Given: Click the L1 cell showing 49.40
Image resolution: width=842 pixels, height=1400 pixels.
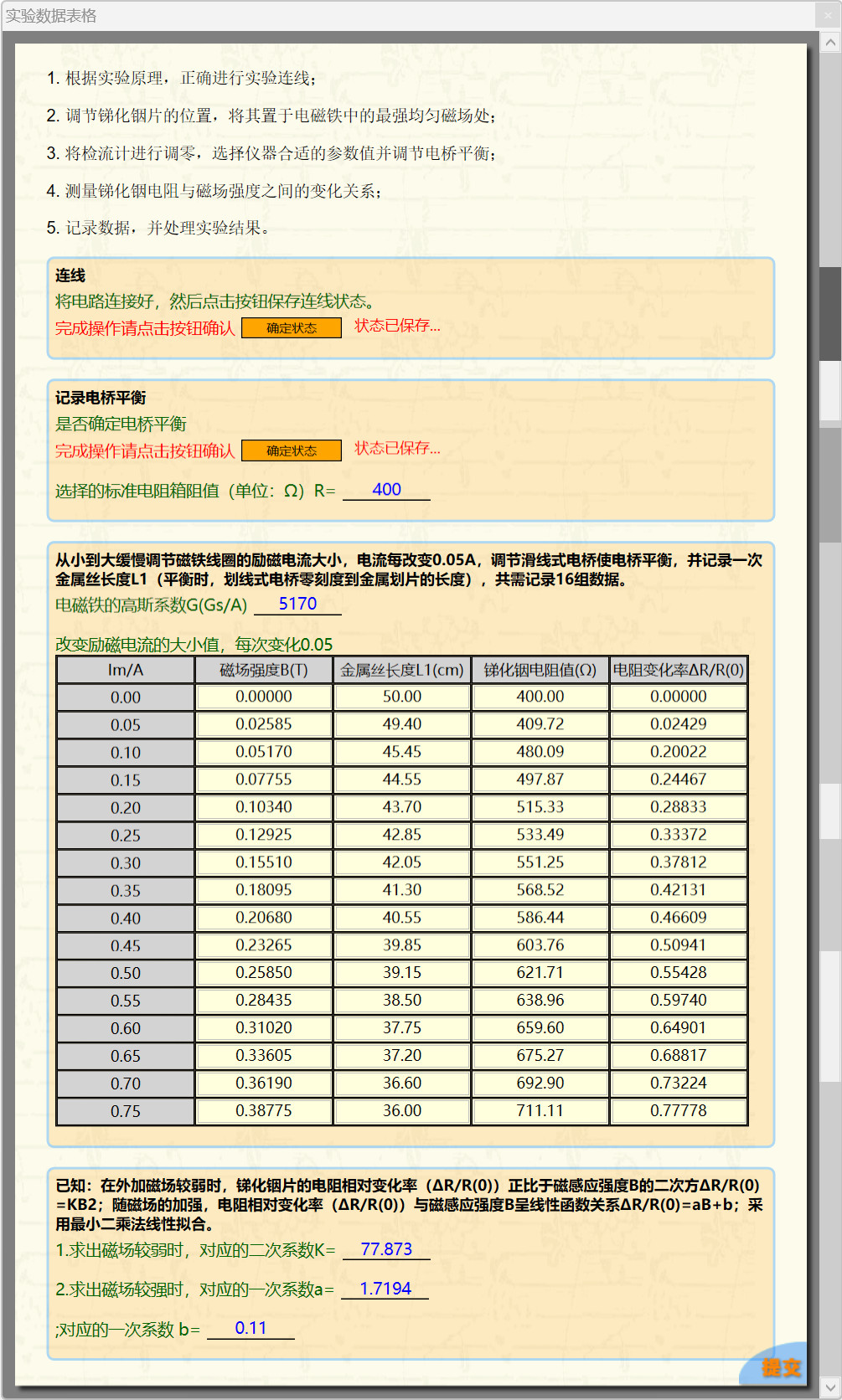Looking at the screenshot, I should (x=402, y=724).
